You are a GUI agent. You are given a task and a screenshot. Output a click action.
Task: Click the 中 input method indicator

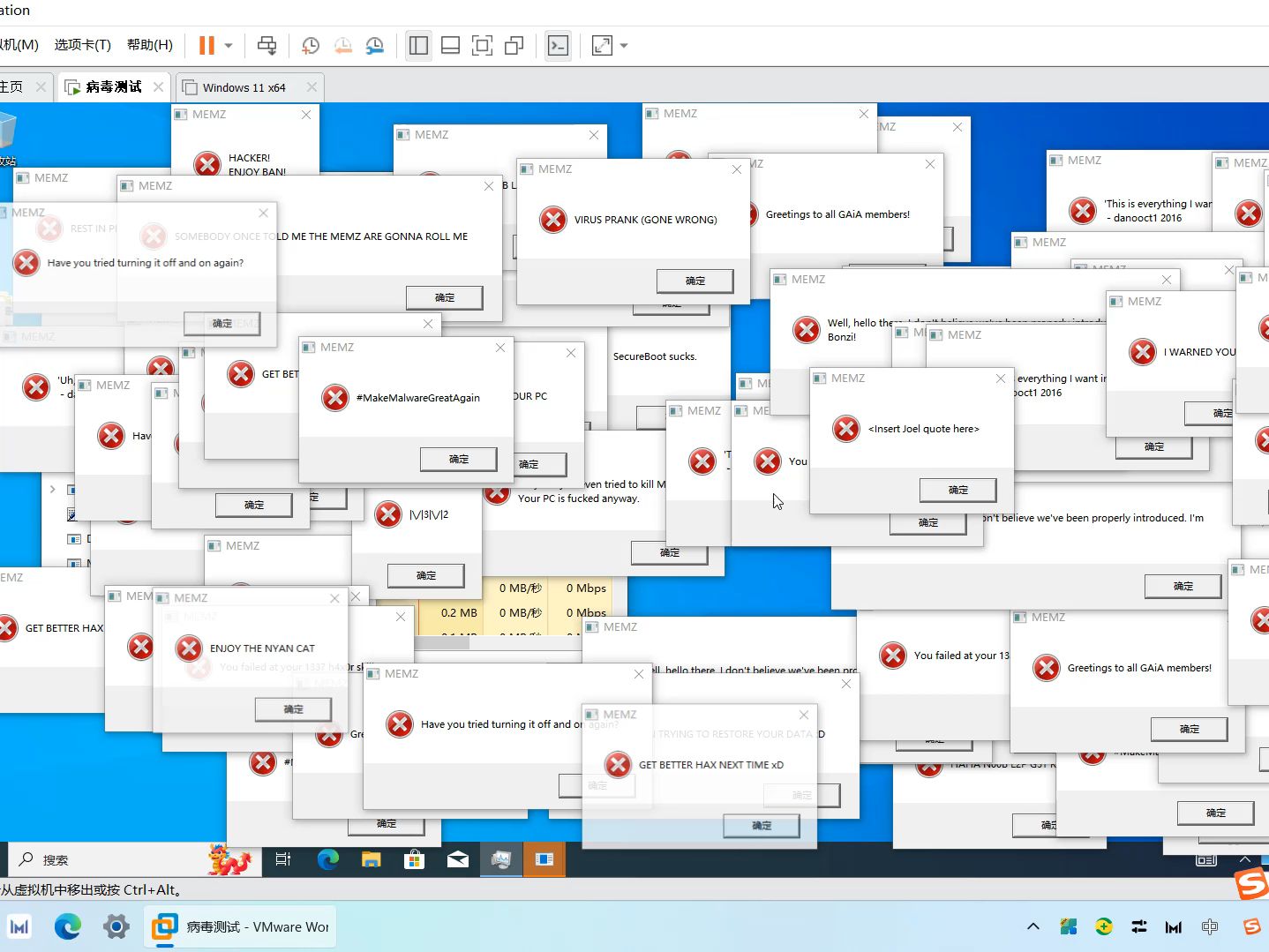[1209, 926]
